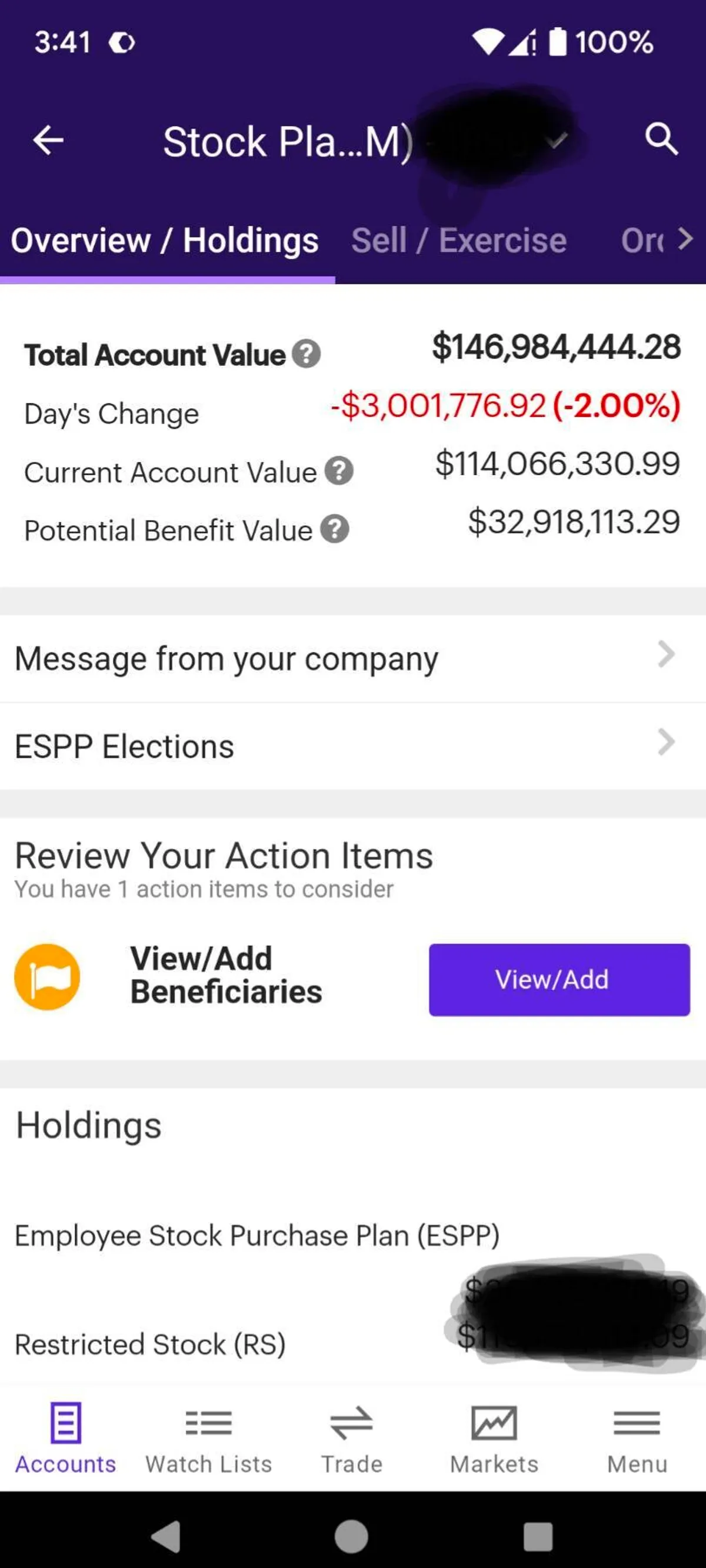The width and height of the screenshot is (706, 1568).
Task: Tap the back arrow in header
Action: click(x=48, y=141)
